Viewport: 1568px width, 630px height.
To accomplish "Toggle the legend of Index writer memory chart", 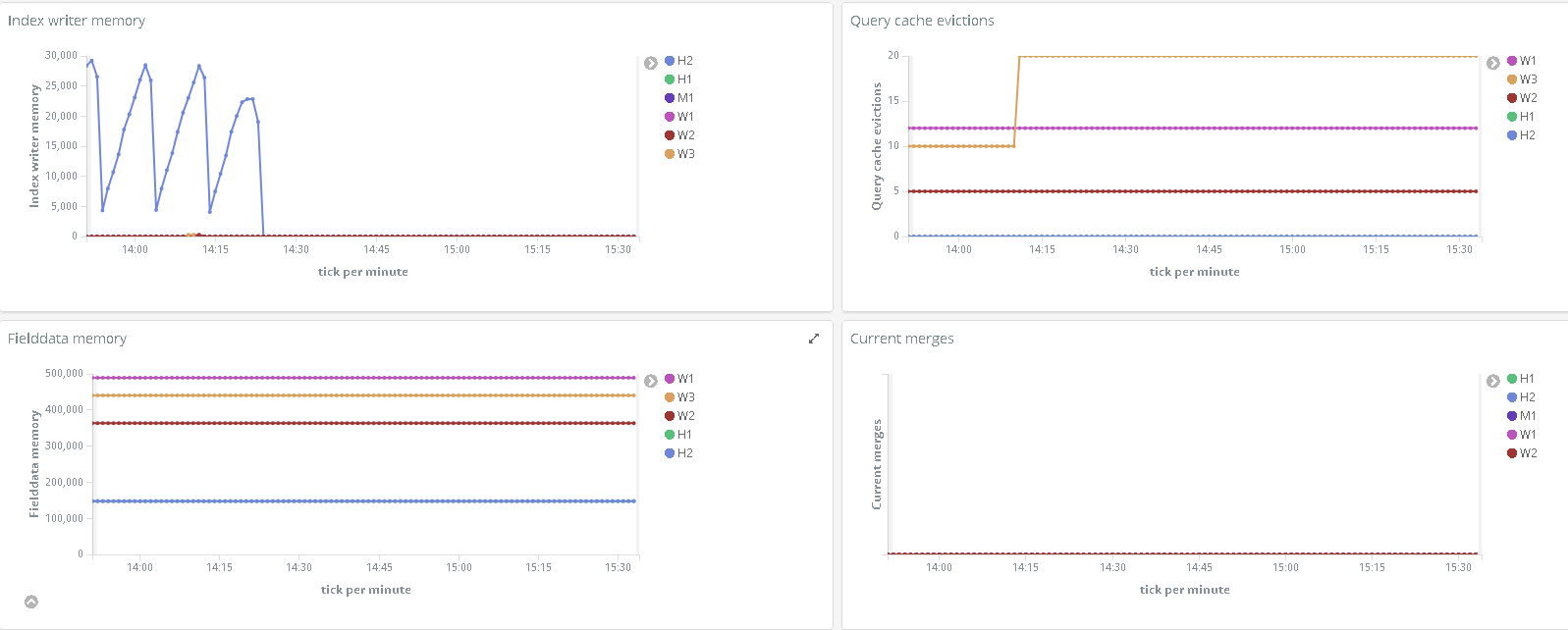I will tap(651, 63).
